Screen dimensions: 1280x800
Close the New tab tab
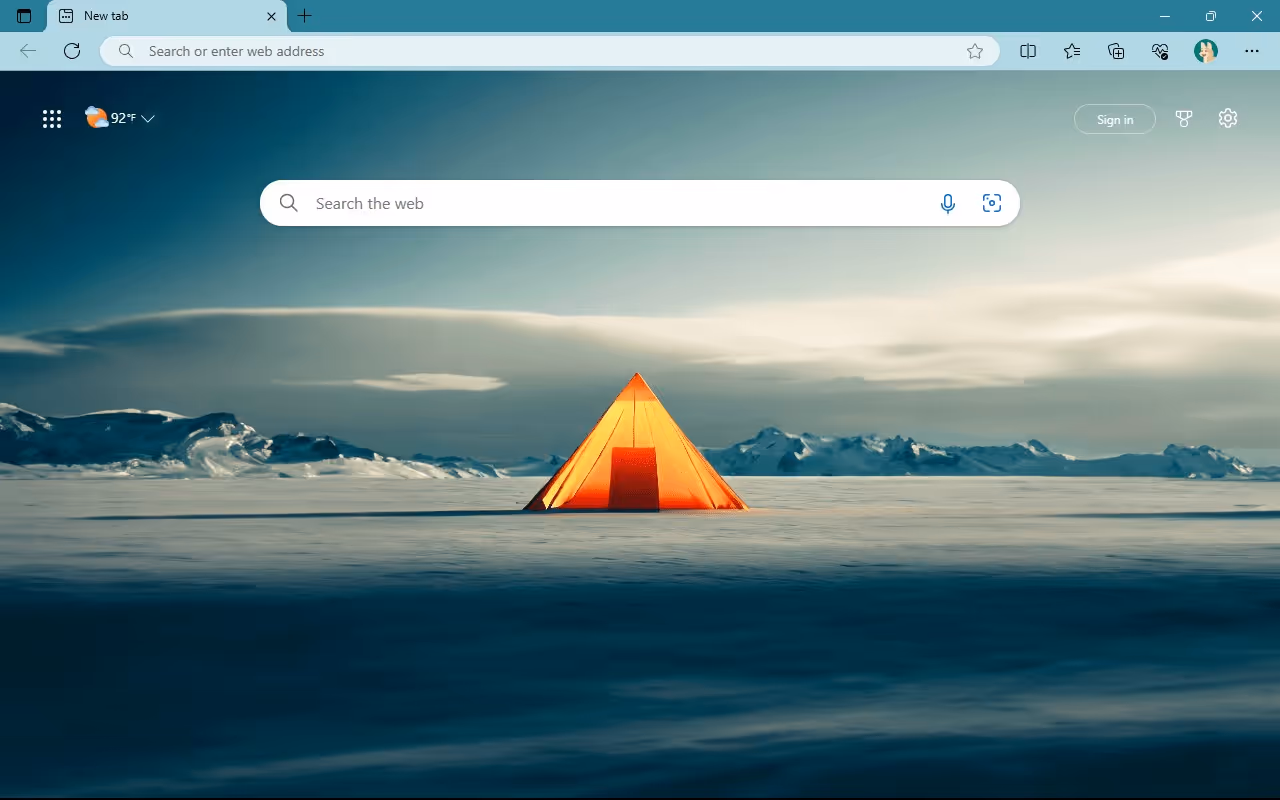coord(271,16)
